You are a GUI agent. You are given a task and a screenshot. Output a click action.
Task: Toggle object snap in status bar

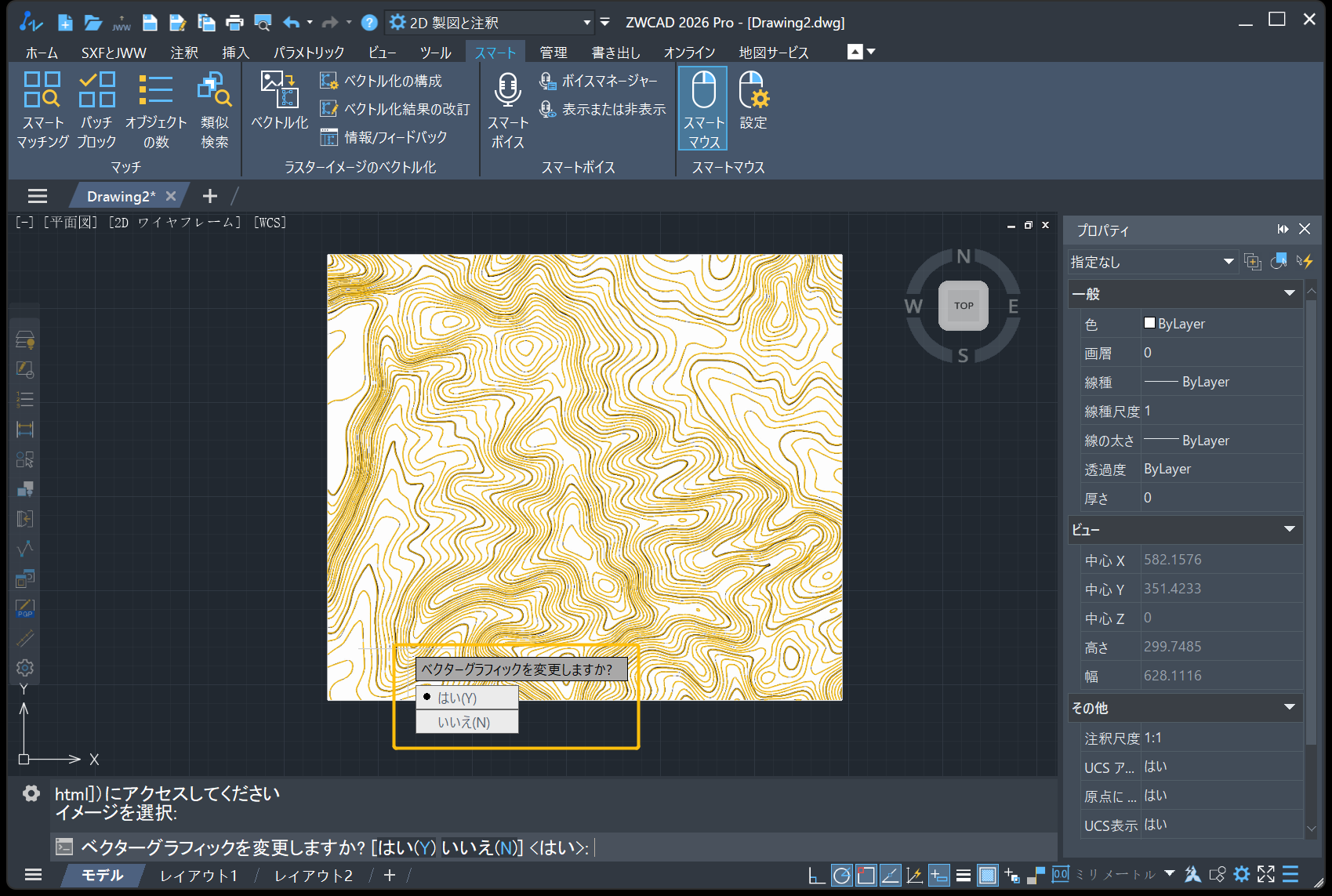point(866,875)
